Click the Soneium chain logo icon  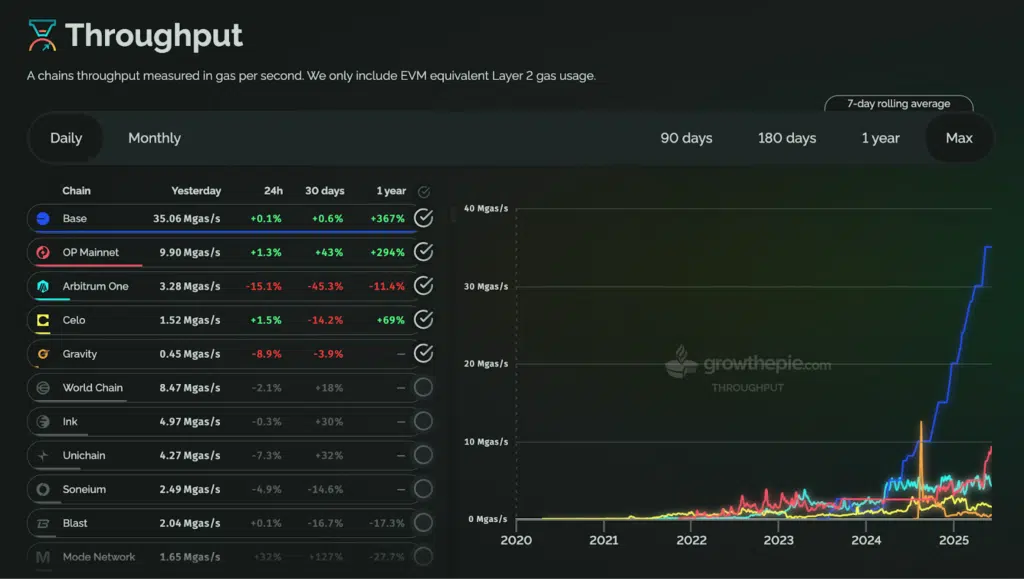[x=43, y=490]
